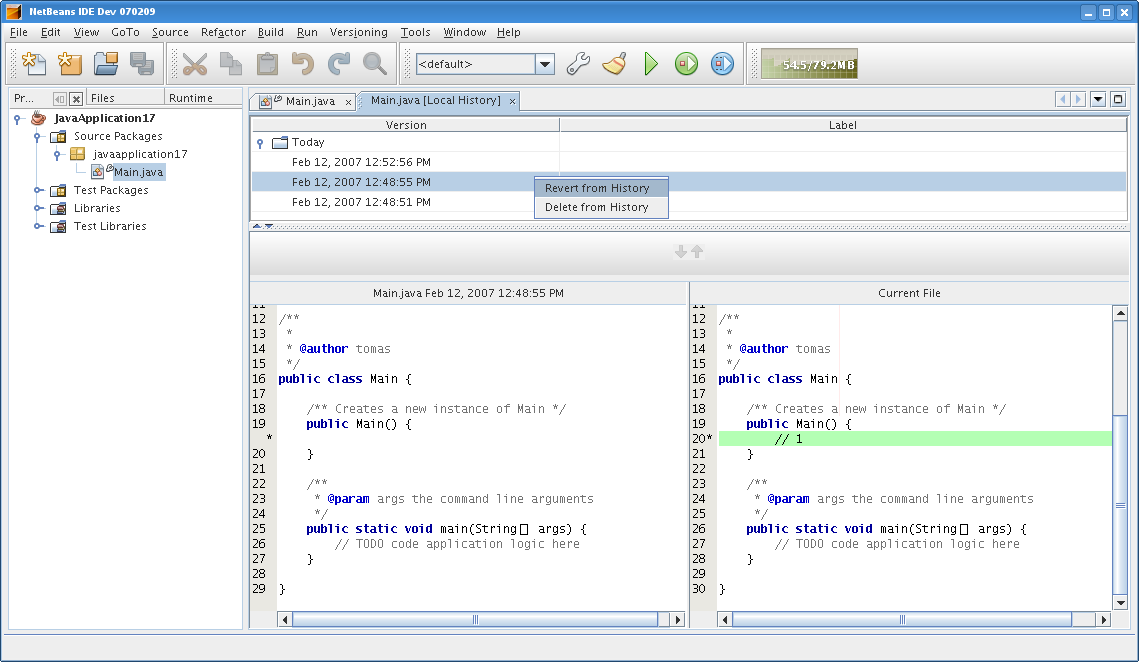Click right arrow of left diff pane scrollbar
1139x662 pixels.
[678, 620]
